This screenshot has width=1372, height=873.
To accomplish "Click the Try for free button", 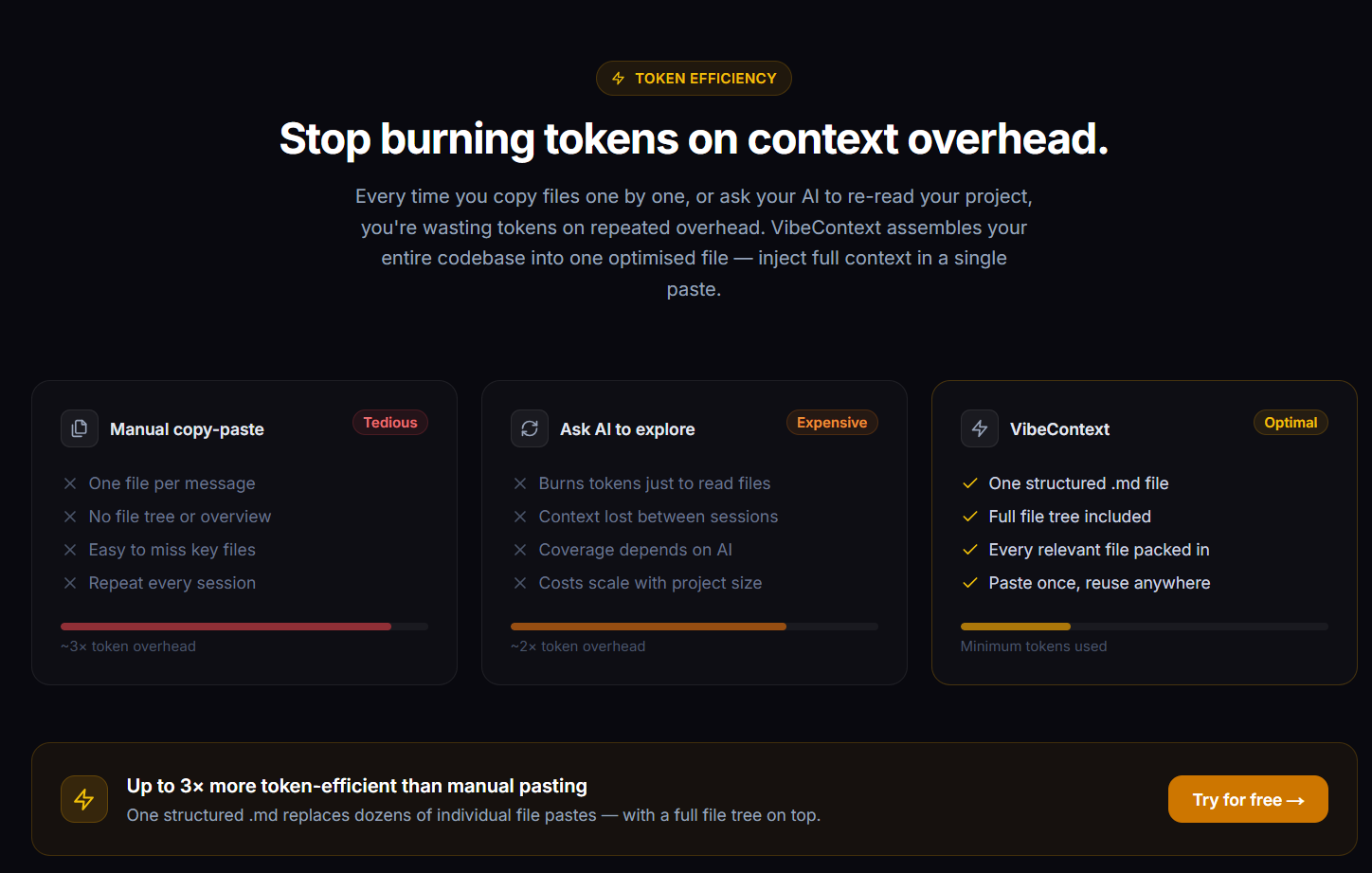I will (x=1248, y=799).
